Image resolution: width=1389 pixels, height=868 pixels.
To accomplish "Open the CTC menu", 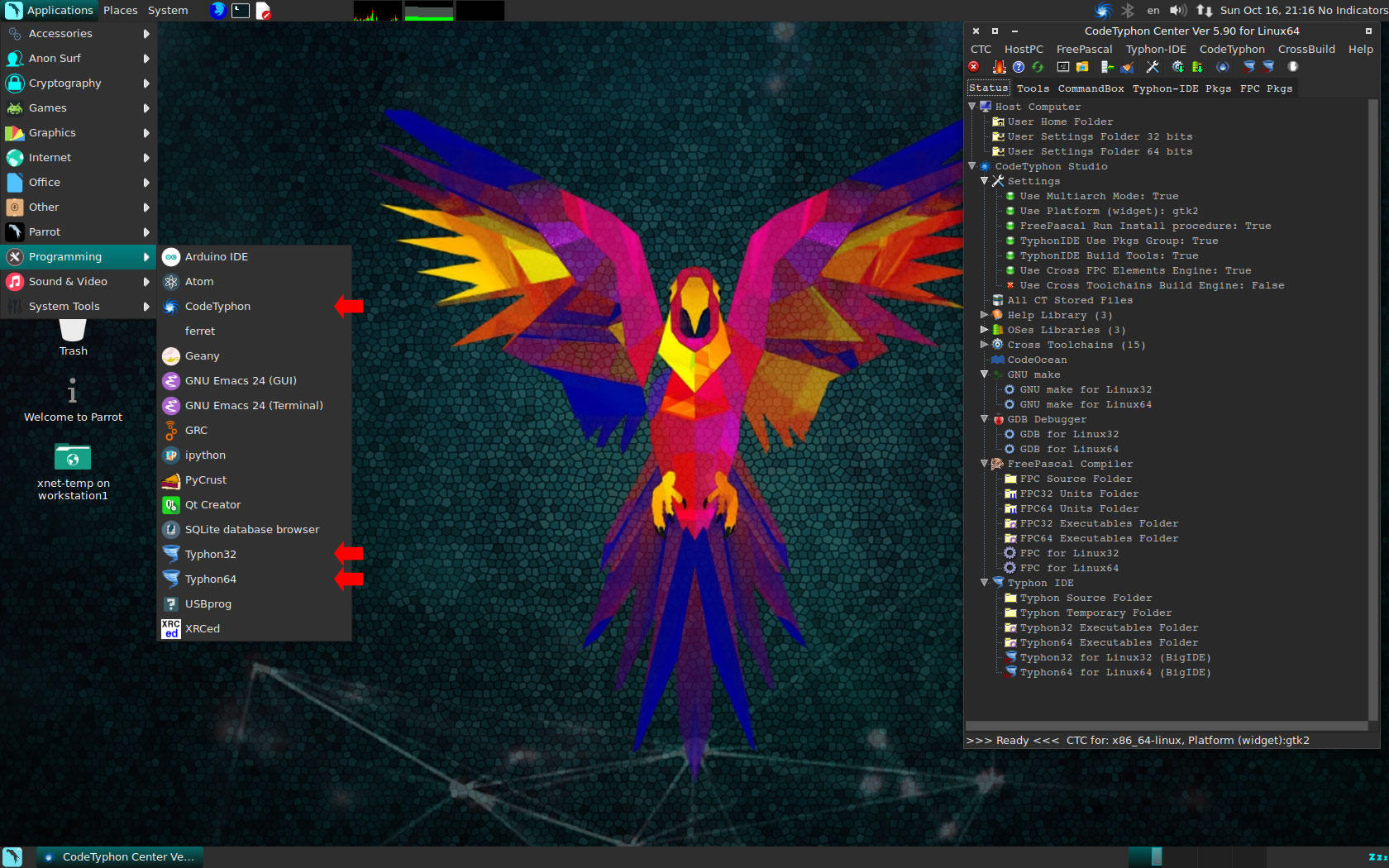I will (981, 49).
